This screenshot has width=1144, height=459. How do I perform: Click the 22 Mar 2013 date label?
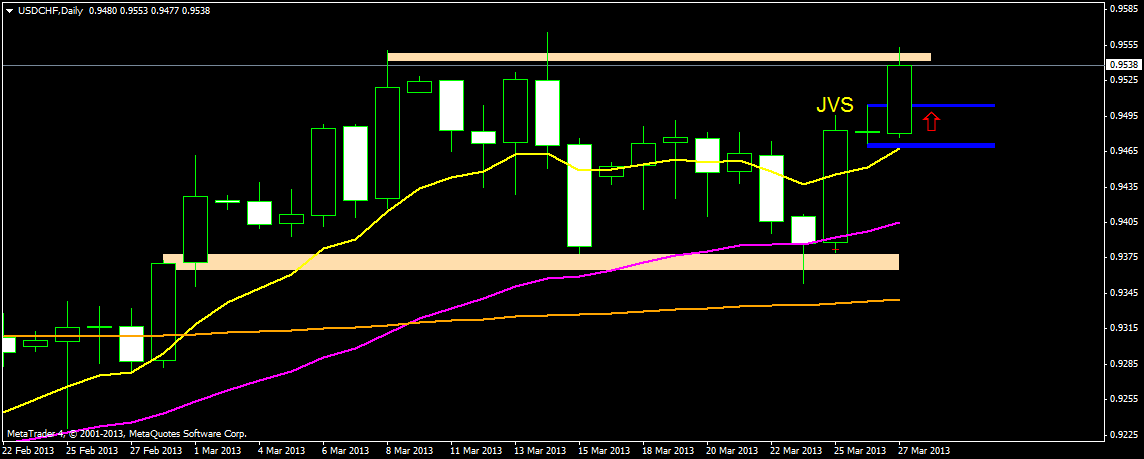coord(797,451)
